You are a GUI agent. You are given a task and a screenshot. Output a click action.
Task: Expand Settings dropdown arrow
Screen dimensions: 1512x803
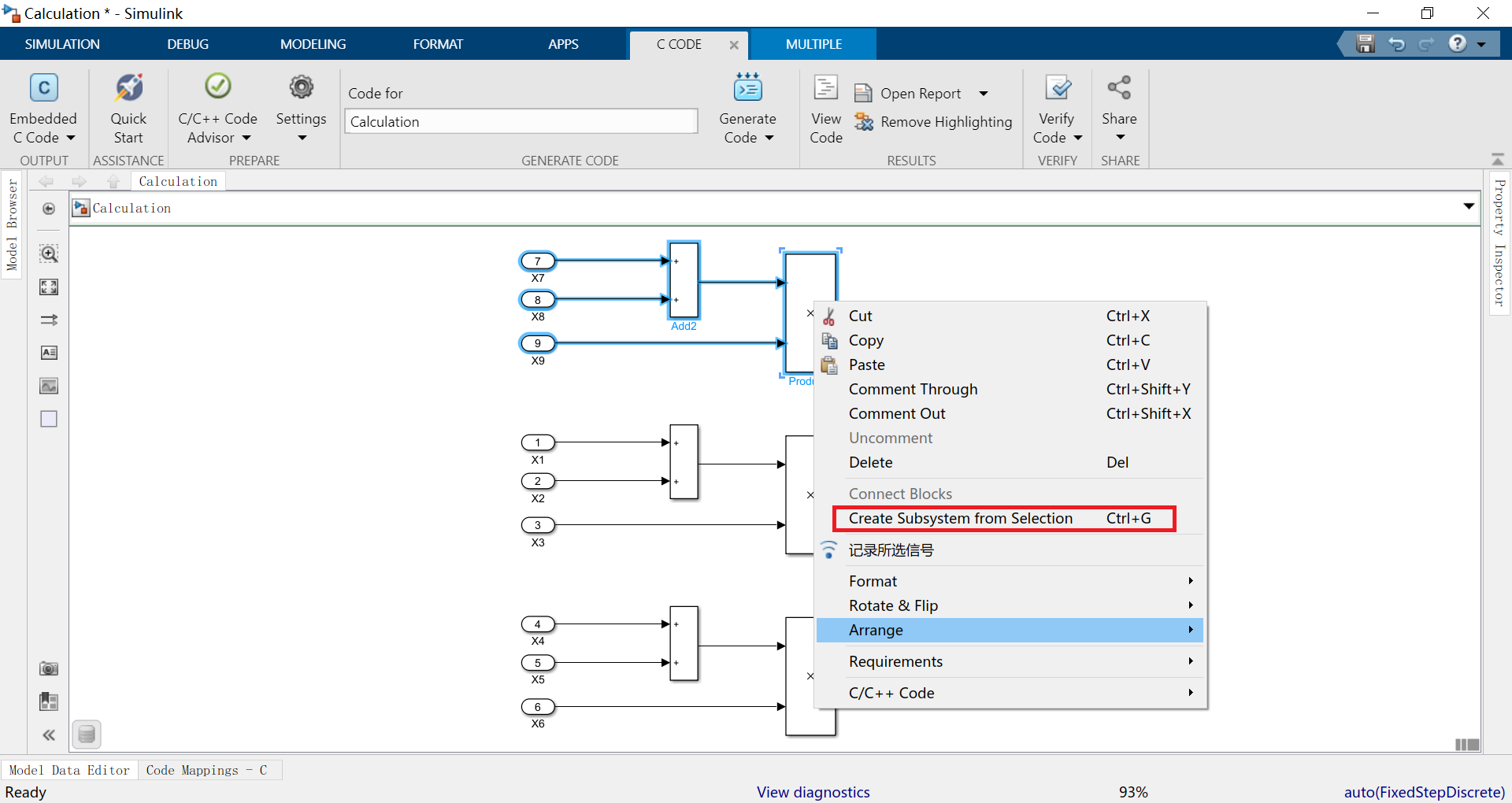[x=302, y=139]
